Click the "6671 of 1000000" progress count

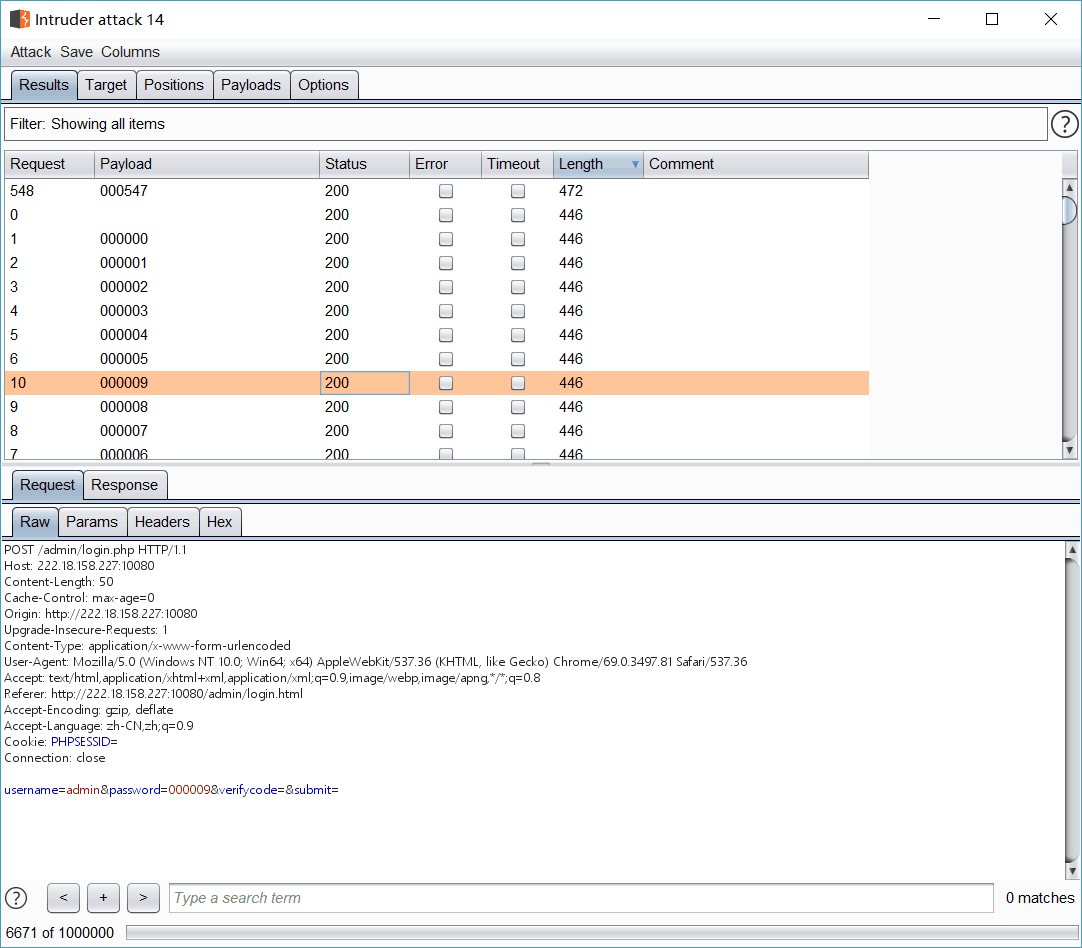click(x=60, y=933)
